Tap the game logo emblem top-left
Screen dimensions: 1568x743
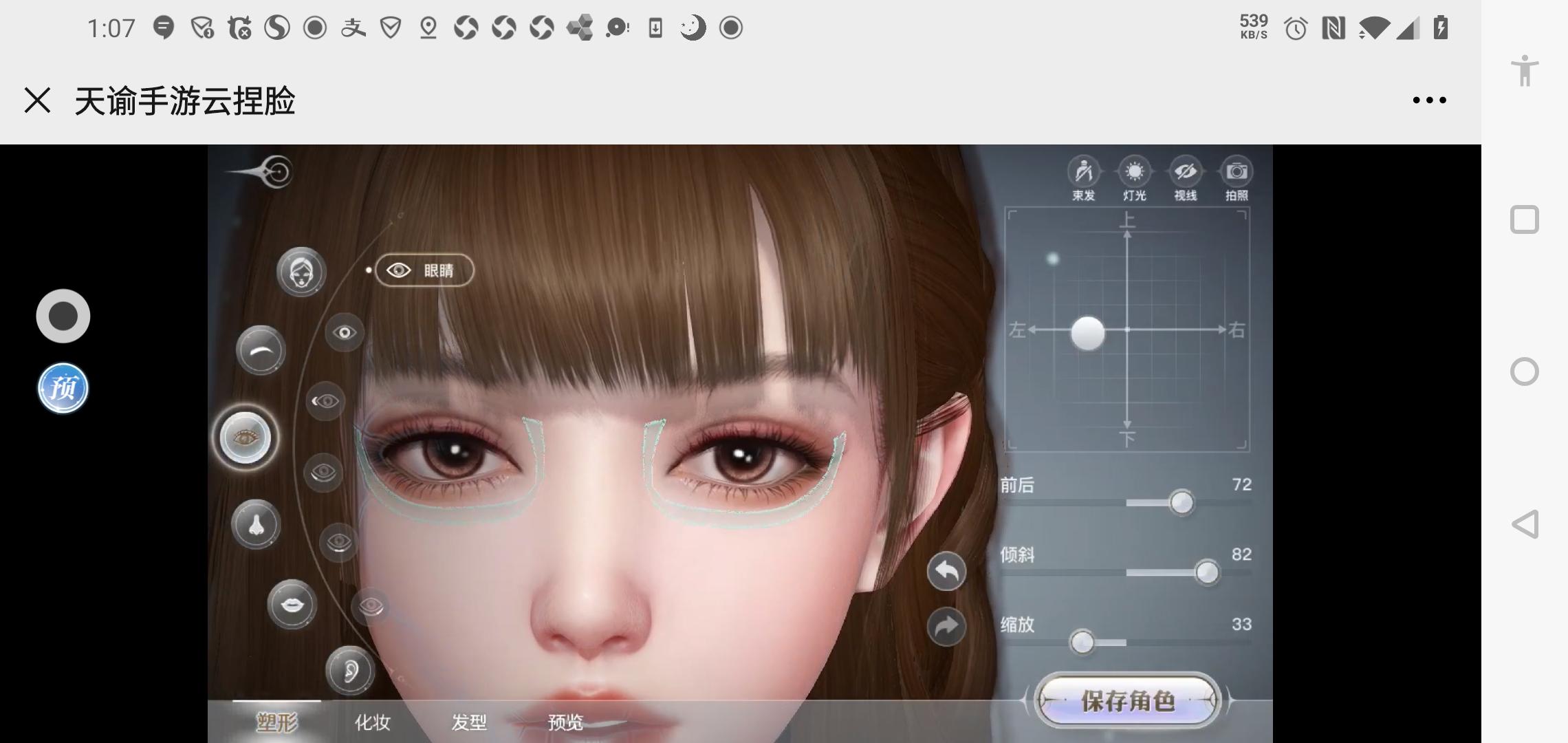click(x=261, y=171)
